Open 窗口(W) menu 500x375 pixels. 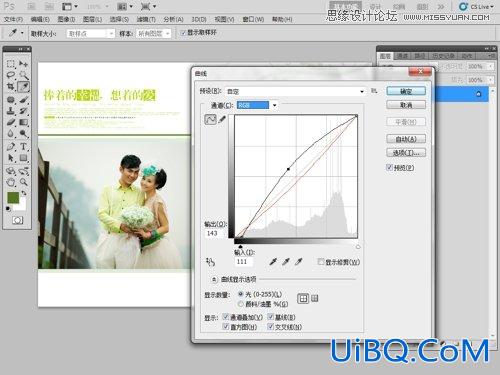pyautogui.click(x=253, y=19)
